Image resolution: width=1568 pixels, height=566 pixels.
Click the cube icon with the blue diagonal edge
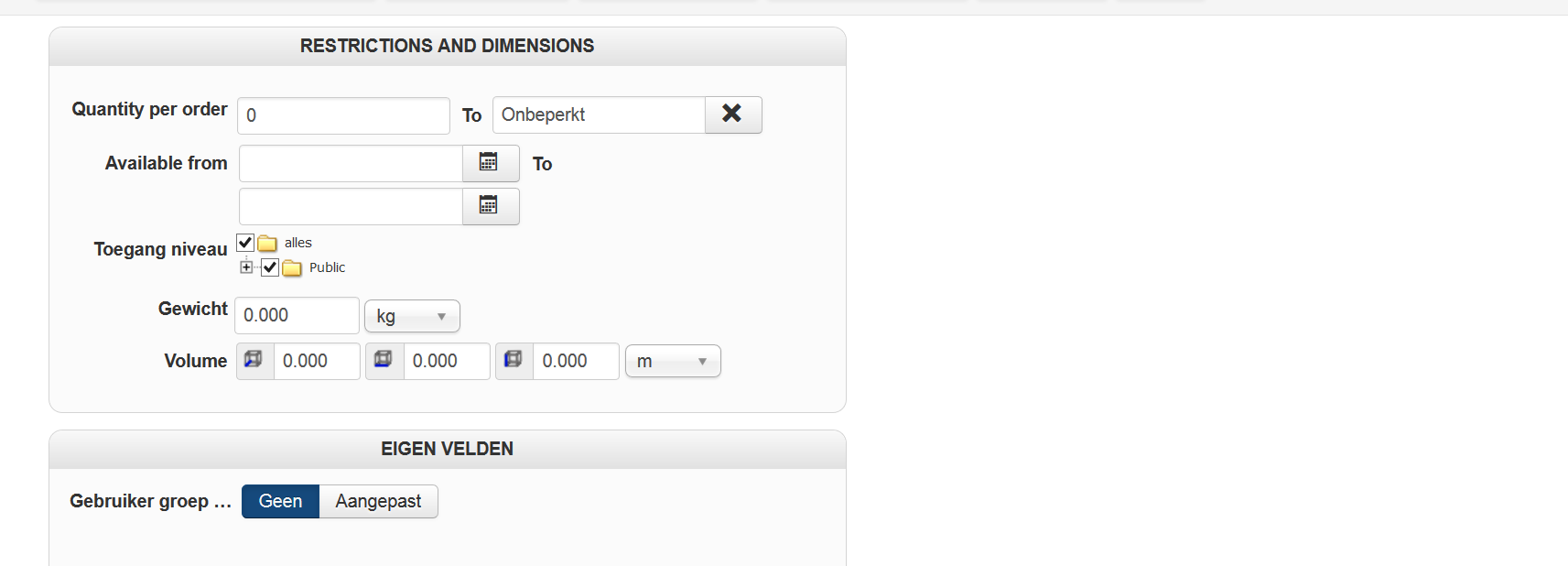[x=254, y=360]
